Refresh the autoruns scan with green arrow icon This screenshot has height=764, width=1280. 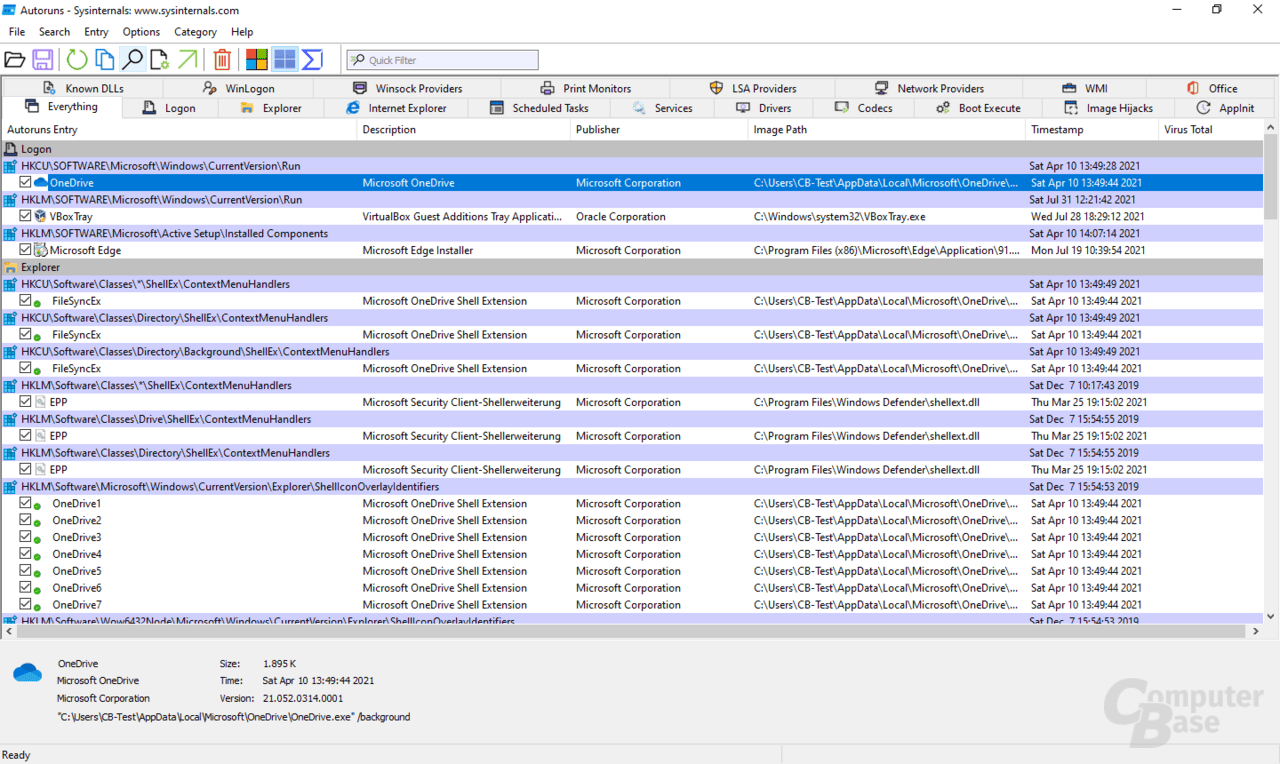pyautogui.click(x=76, y=60)
